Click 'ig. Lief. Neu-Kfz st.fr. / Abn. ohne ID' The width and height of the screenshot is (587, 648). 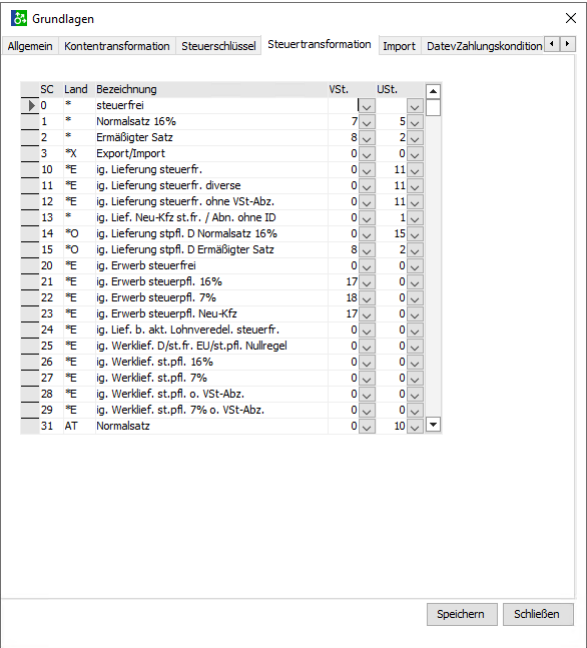point(211,218)
